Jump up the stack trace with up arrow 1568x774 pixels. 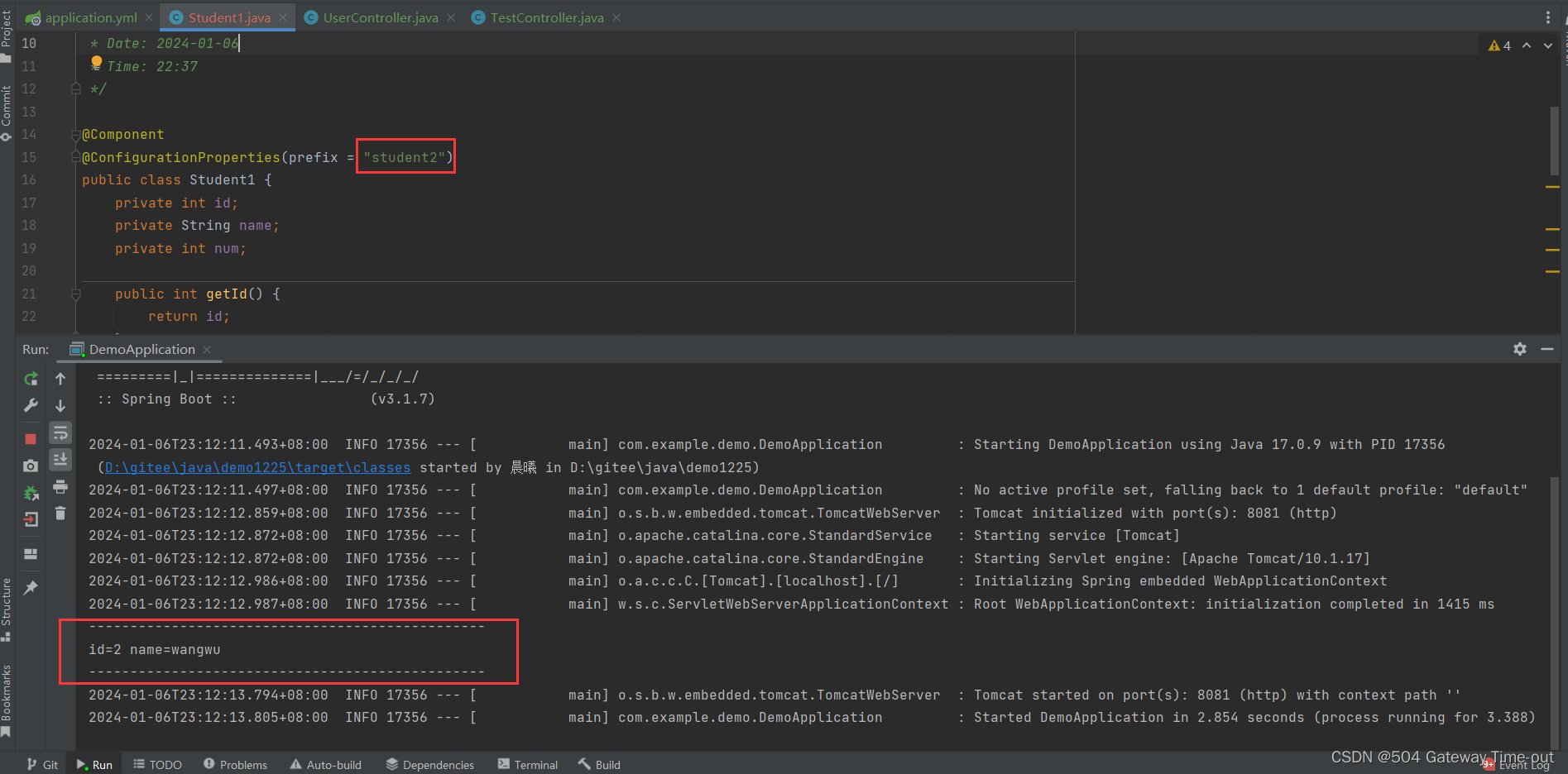60,379
